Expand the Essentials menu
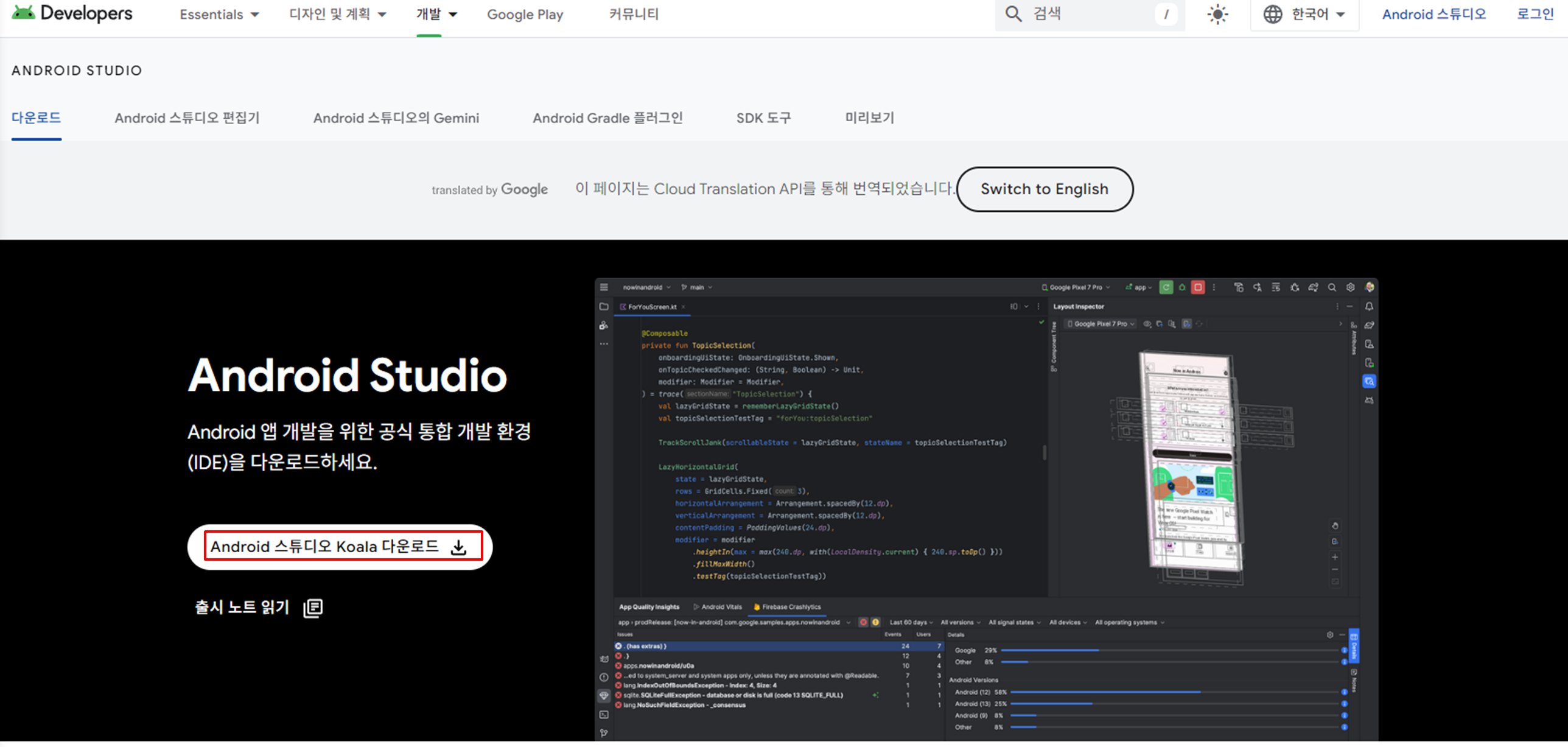Screen dimensions: 1568x747 pyautogui.click(x=219, y=14)
